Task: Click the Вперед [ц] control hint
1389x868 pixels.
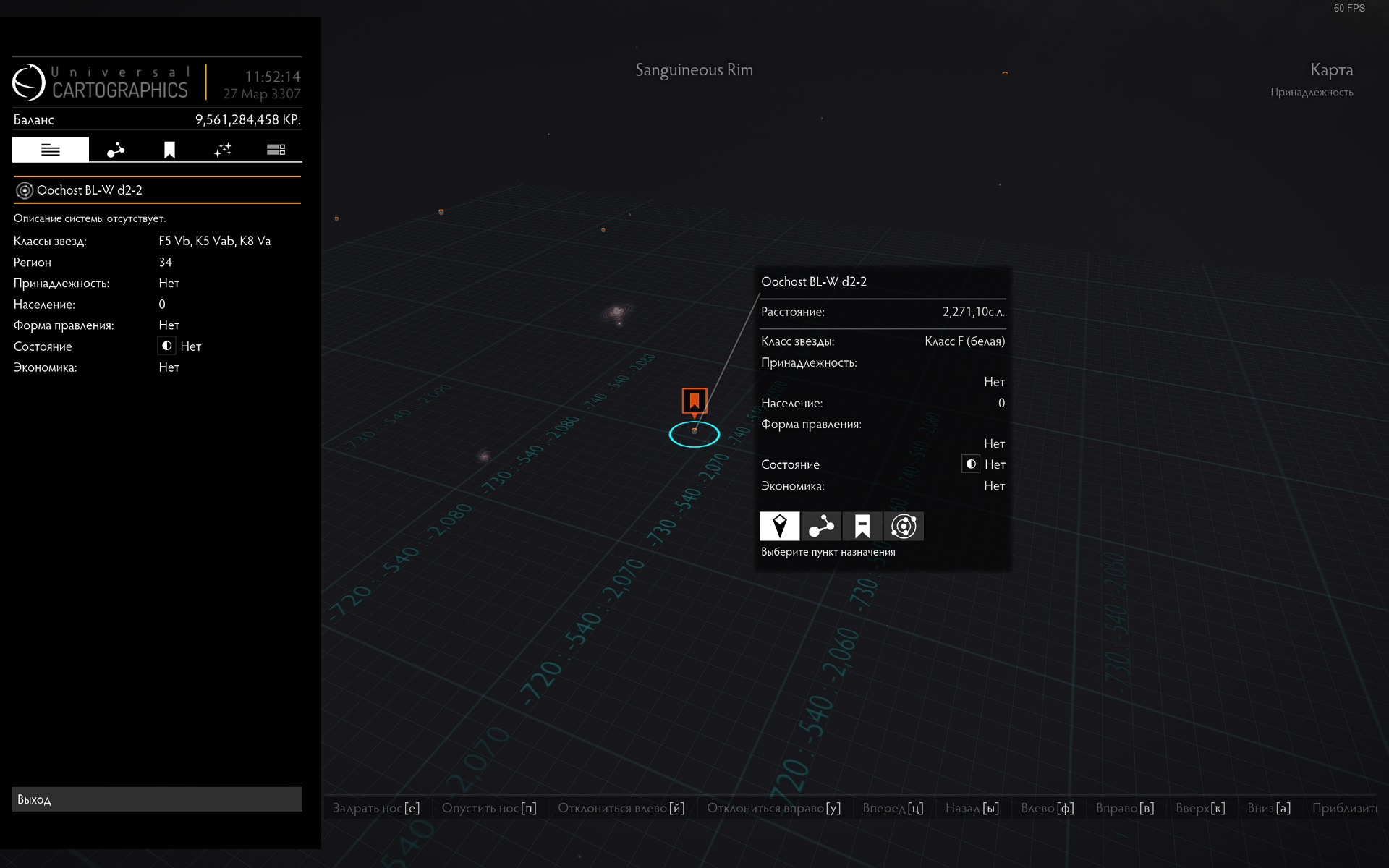Action: (893, 808)
